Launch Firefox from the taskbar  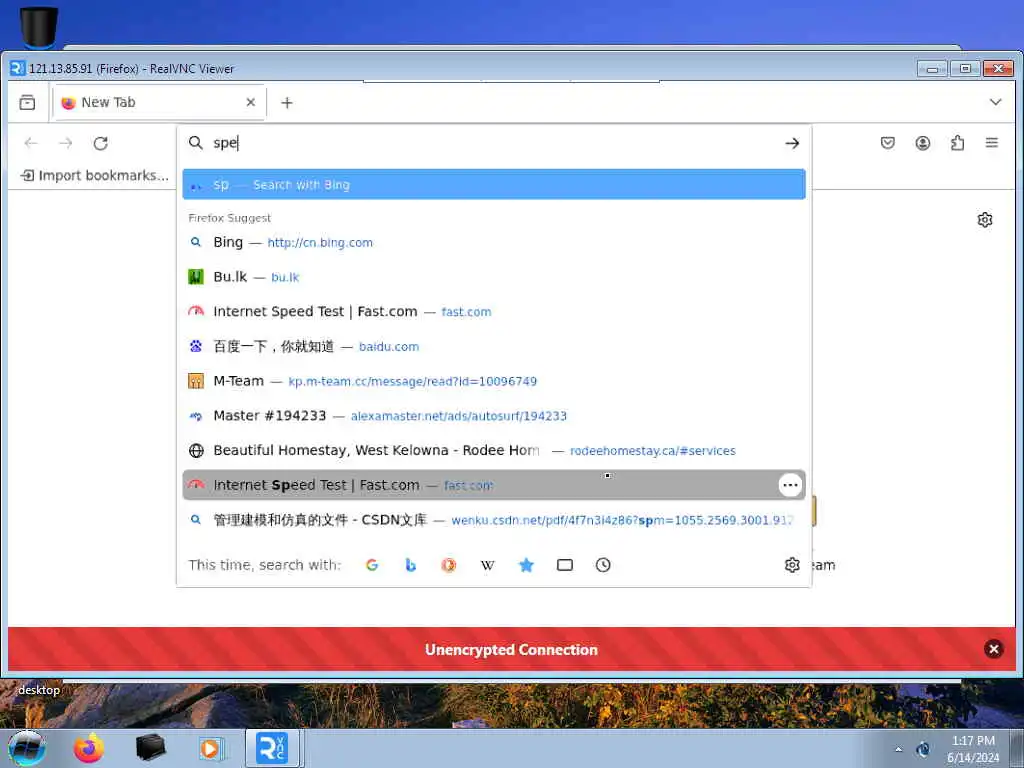(88, 748)
